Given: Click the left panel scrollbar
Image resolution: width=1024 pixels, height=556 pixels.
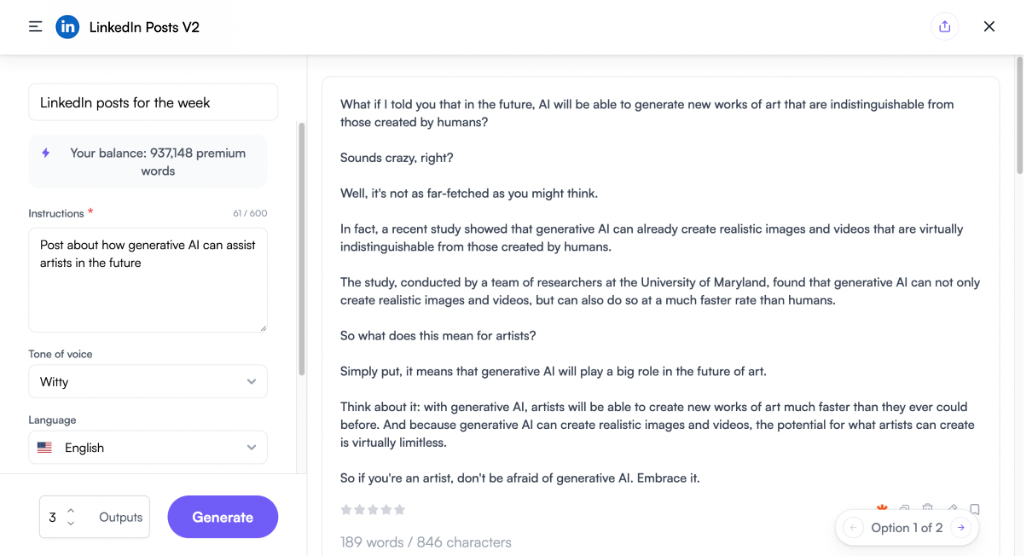Looking at the screenshot, I should pyautogui.click(x=302, y=248).
